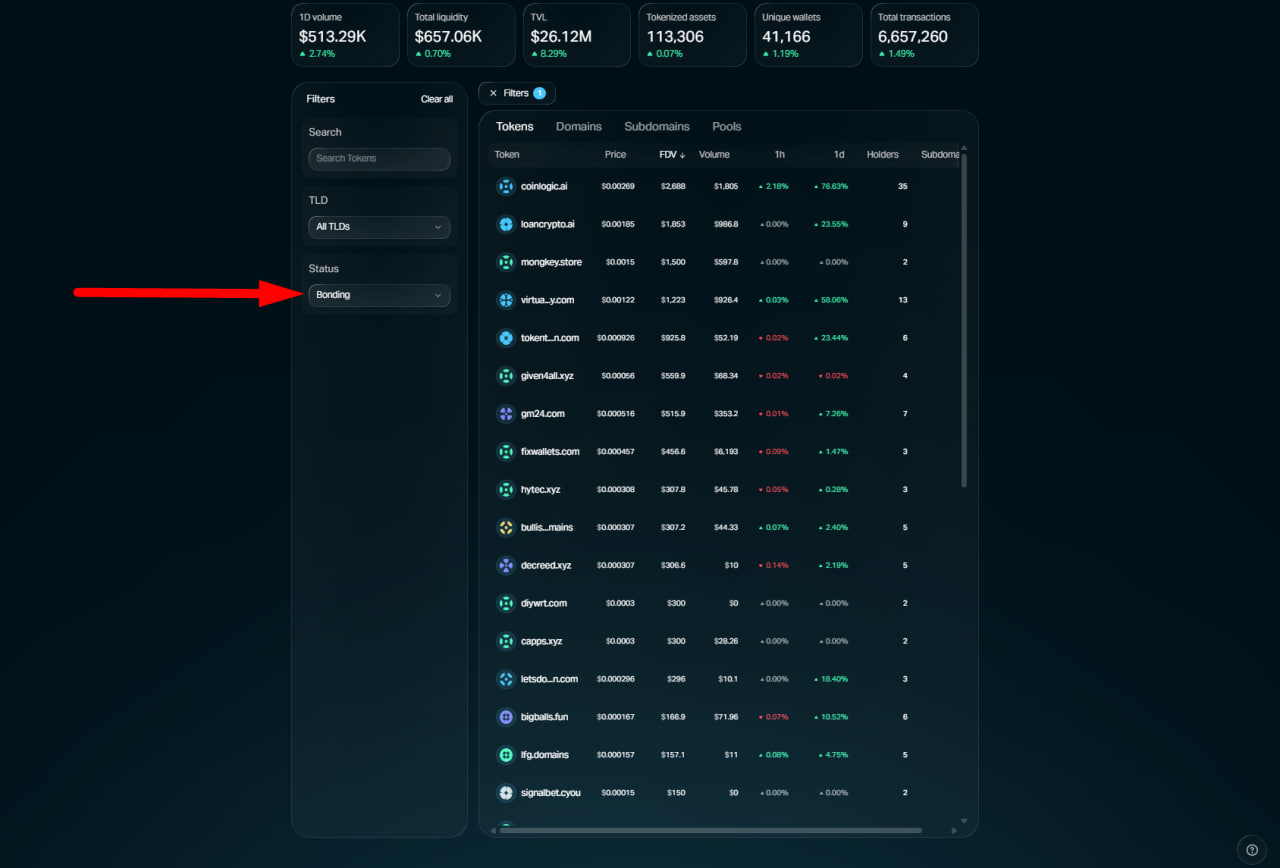Click the vertical table scrollbar
The height and width of the screenshot is (868, 1280).
[x=964, y=320]
